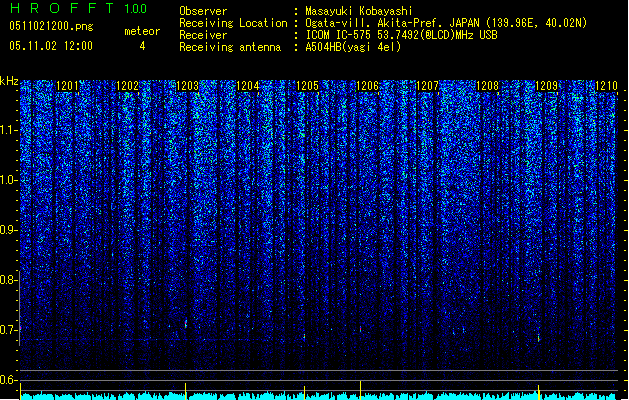Image resolution: width=629 pixels, height=400 pixels.
Task: Click the 0.8 frequency axis label
Action: point(8,280)
